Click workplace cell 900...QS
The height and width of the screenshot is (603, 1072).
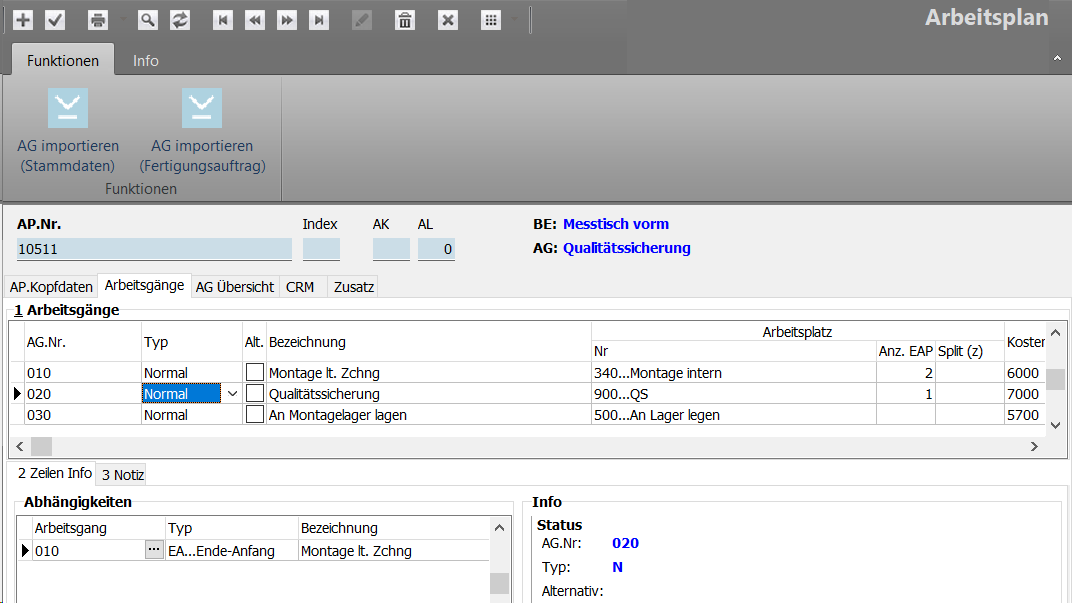click(x=734, y=394)
